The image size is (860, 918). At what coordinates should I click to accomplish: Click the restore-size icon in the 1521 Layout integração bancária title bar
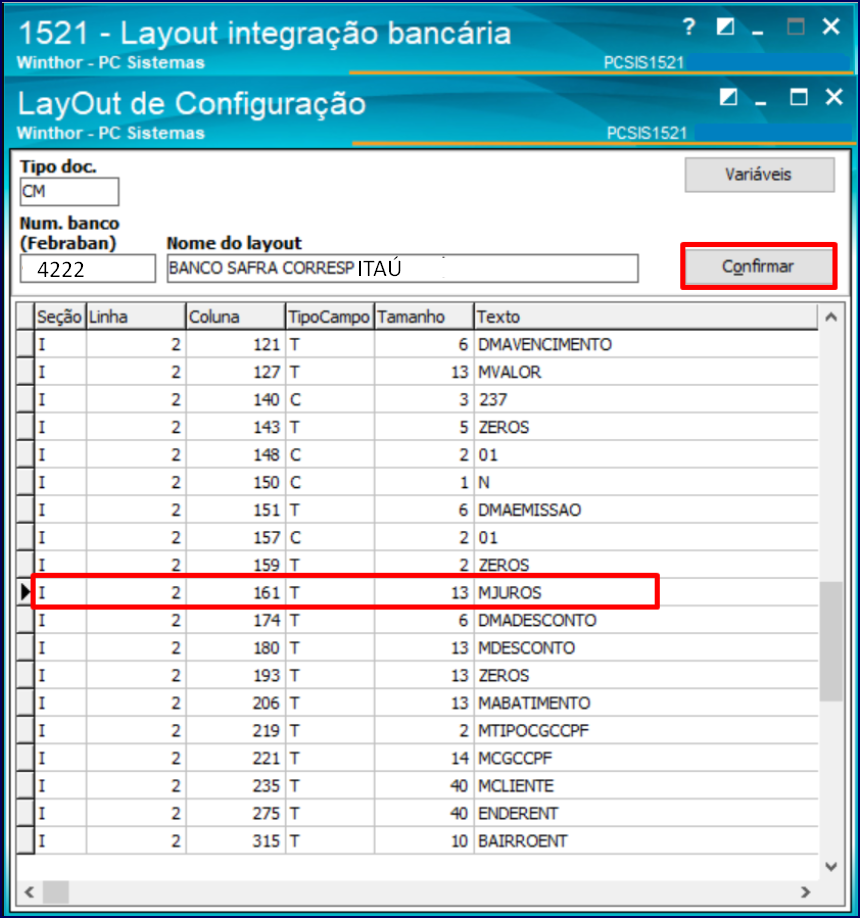point(725,27)
